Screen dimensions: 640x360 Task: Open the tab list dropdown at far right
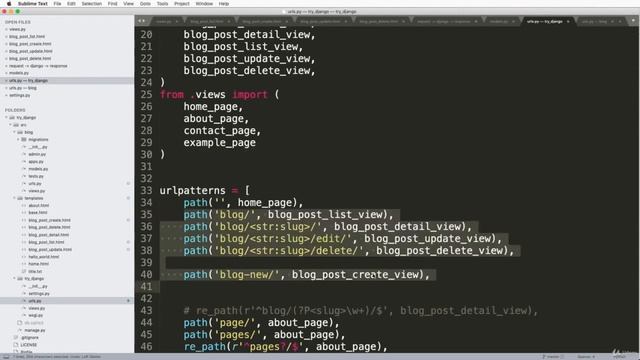tap(633, 20)
